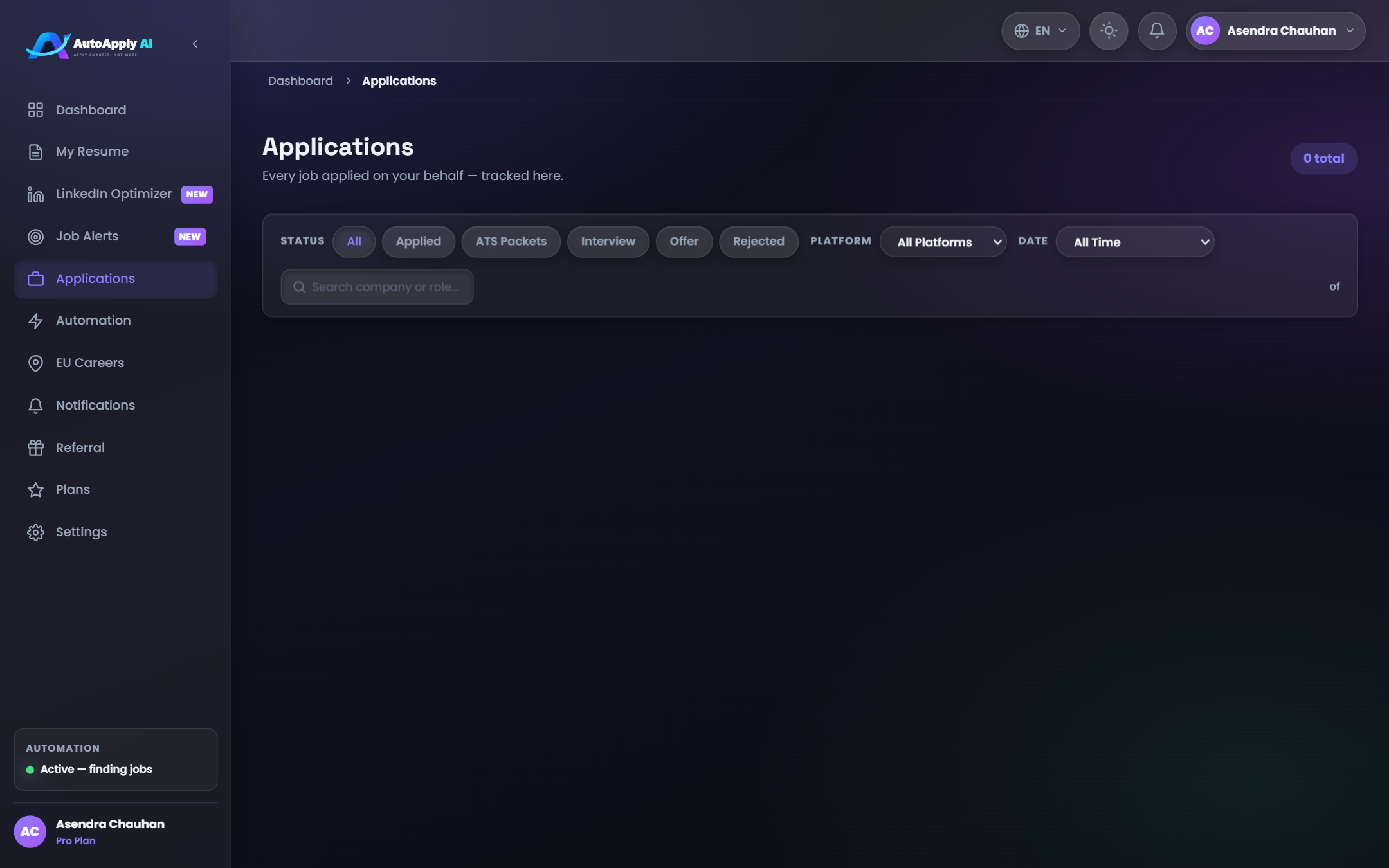The height and width of the screenshot is (868, 1389).
Task: Click 'Every job applied on your behalf' subtitle
Action: click(x=412, y=176)
